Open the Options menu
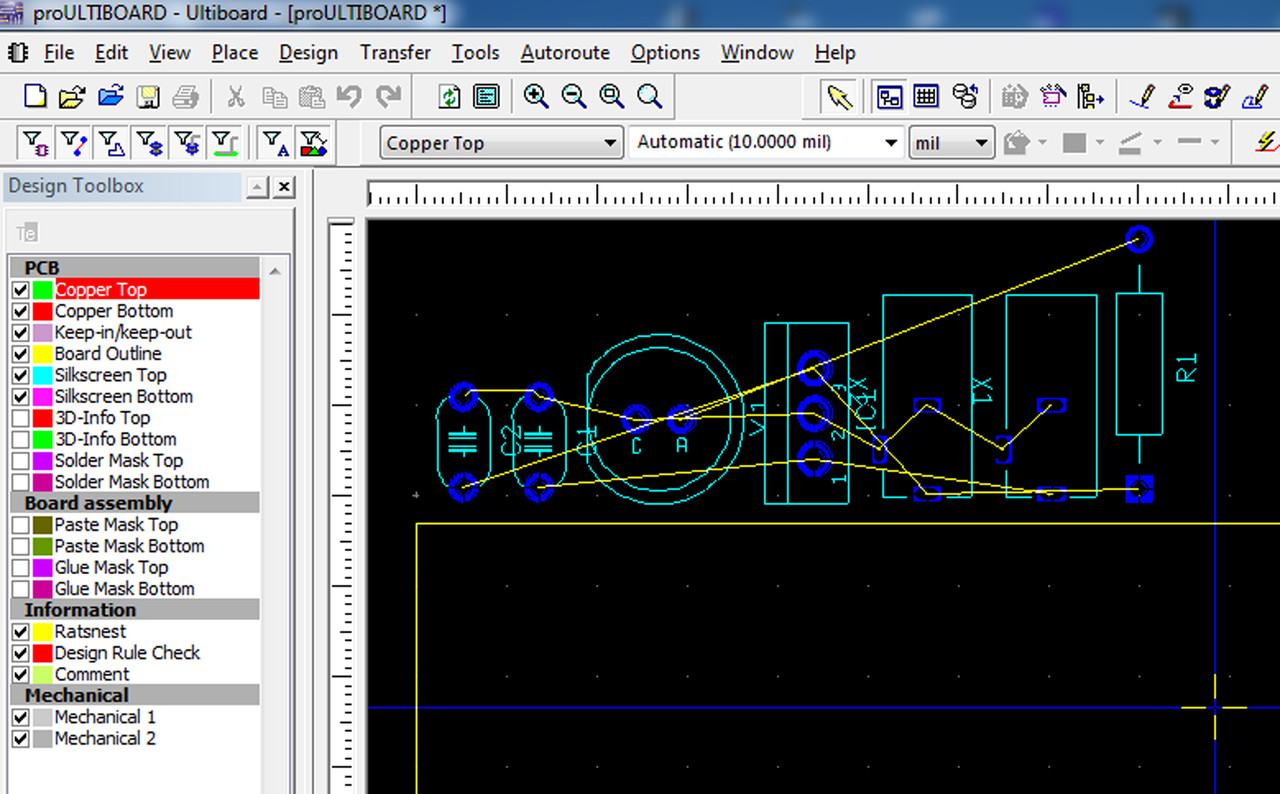This screenshot has width=1280, height=794. coord(665,53)
